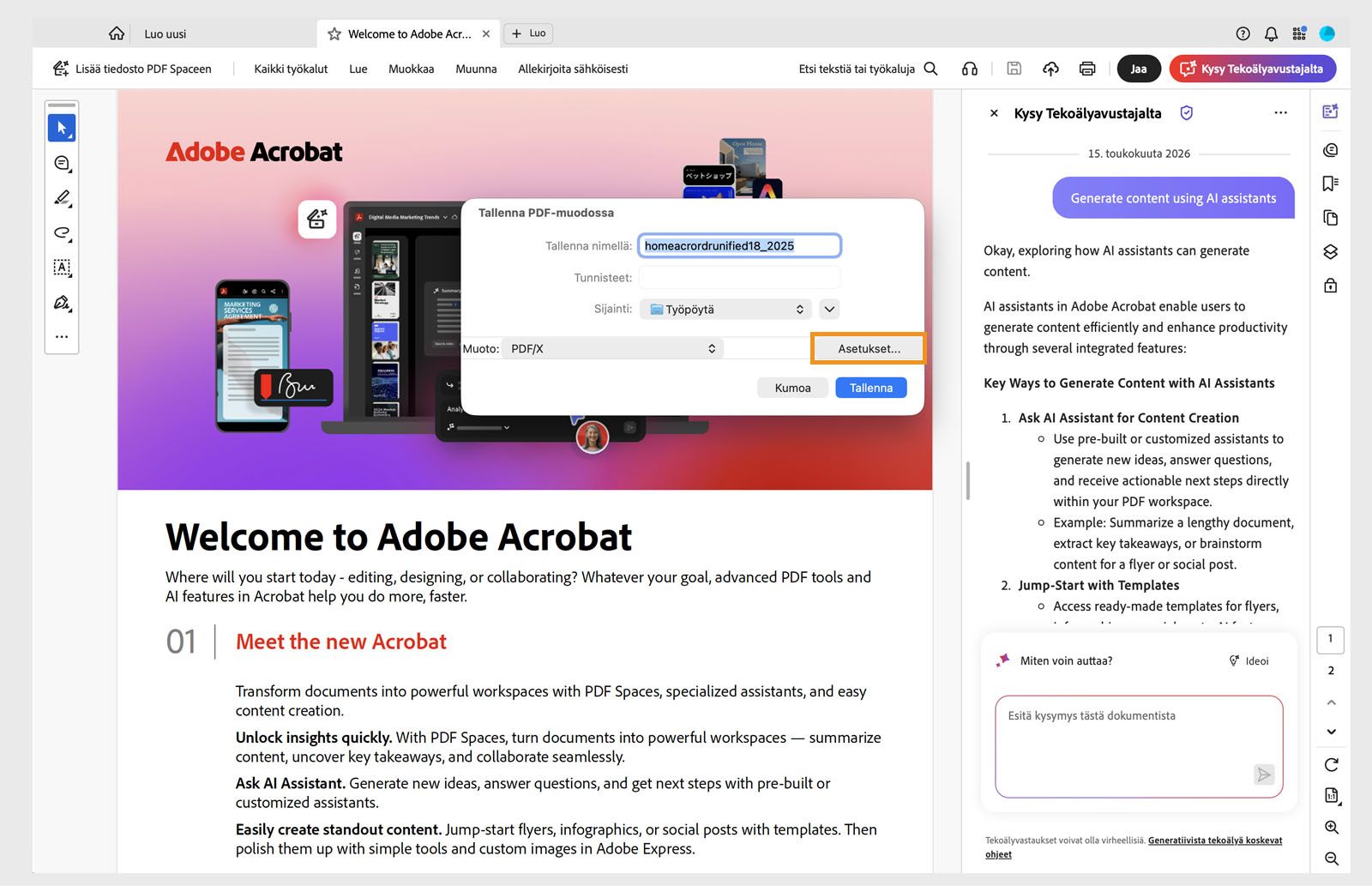Open the help question mark icon
This screenshot has width=1372, height=886.
pyautogui.click(x=1243, y=33)
